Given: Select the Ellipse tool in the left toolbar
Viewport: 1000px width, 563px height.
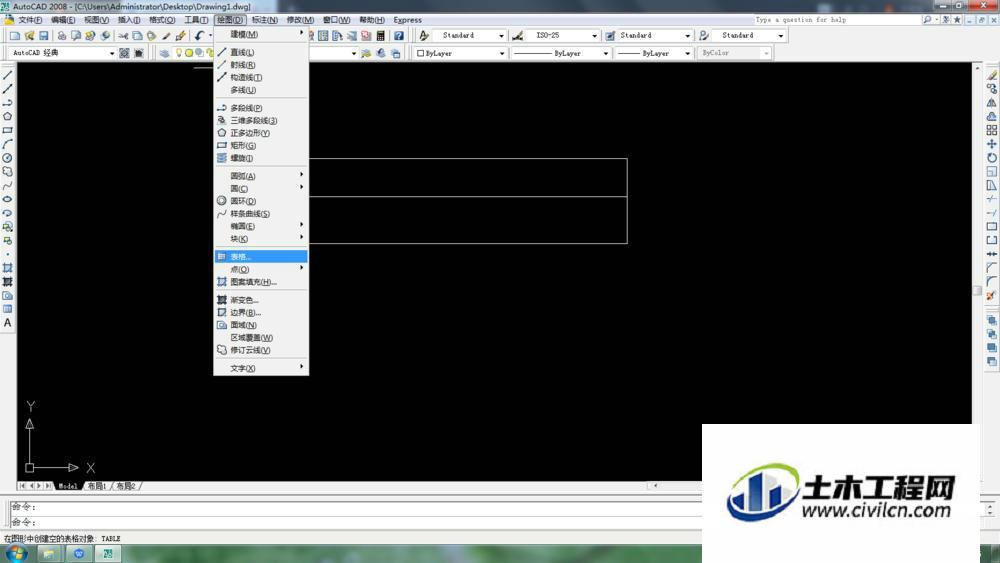Looking at the screenshot, I should click(8, 199).
